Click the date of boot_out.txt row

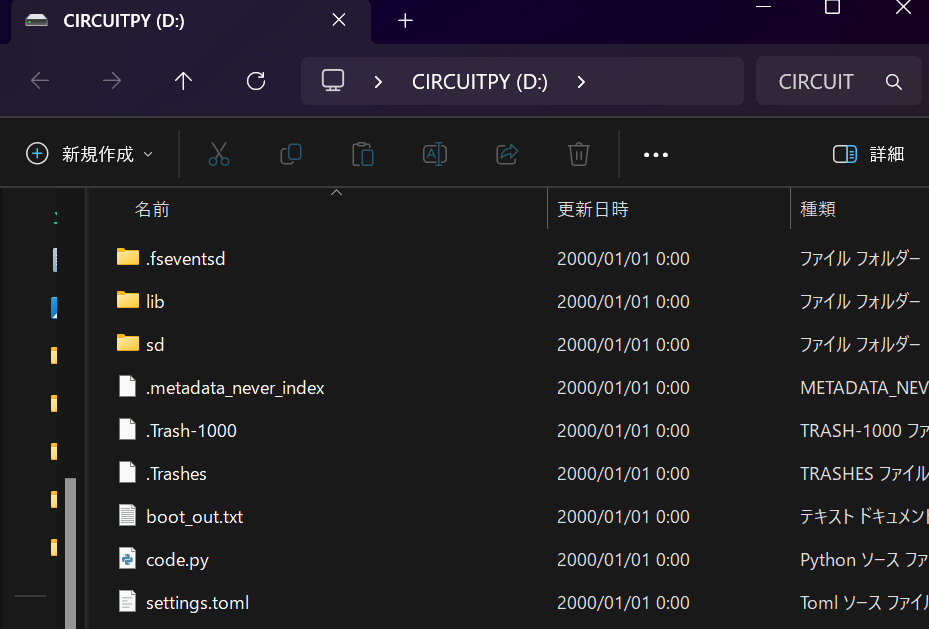pyautogui.click(x=623, y=516)
